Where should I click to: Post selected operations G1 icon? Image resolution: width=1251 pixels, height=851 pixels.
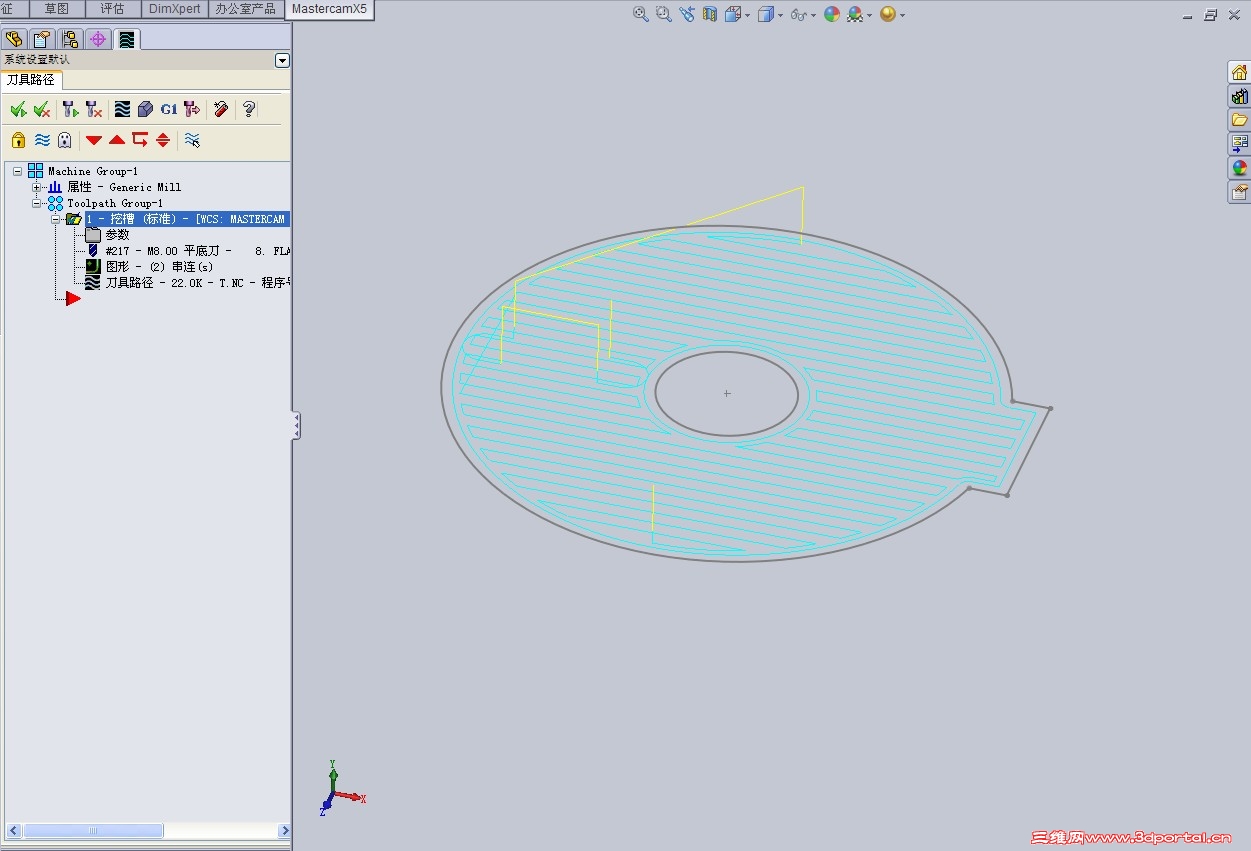tap(169, 109)
